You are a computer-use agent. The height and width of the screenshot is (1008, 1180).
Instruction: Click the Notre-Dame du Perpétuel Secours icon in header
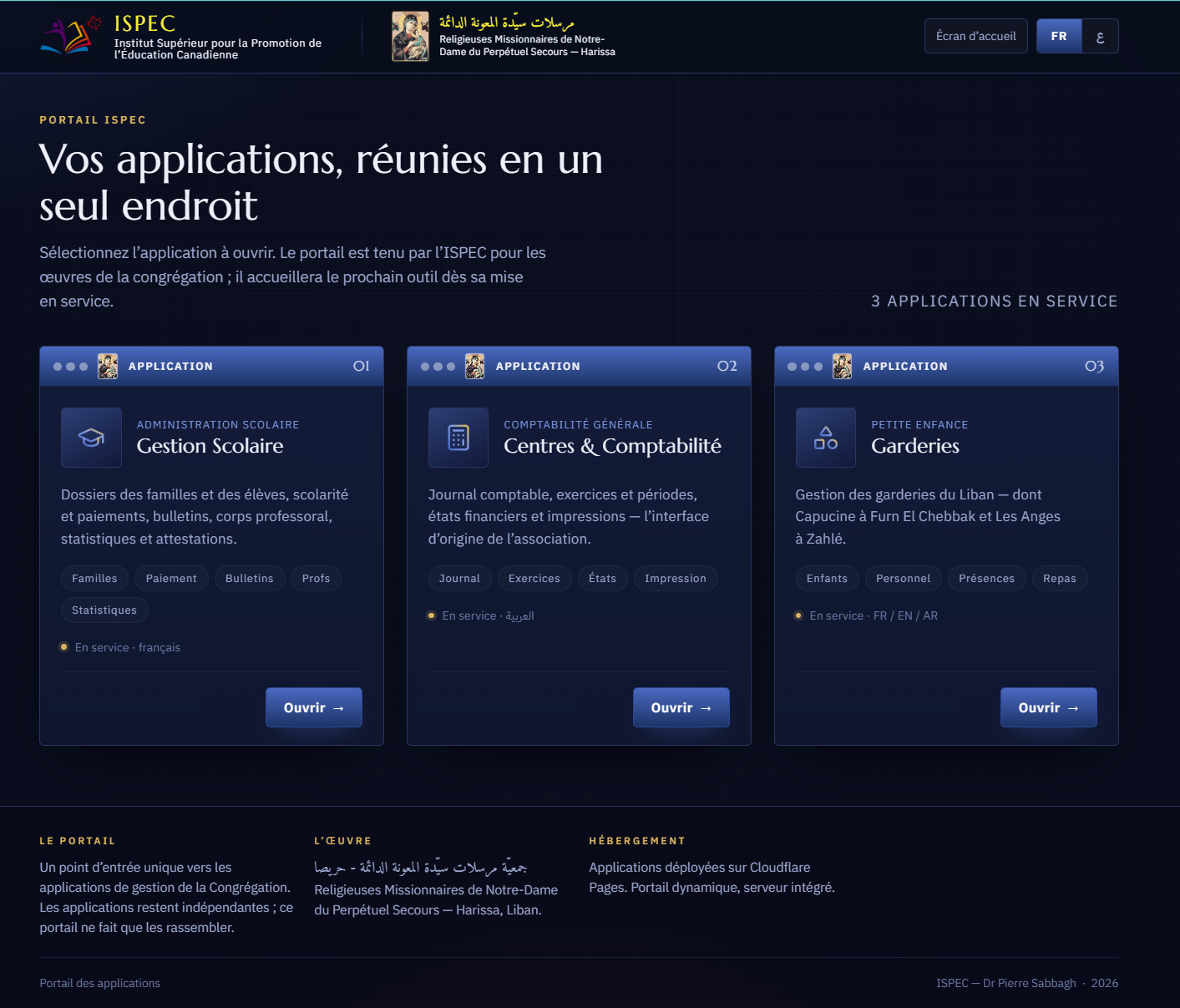(410, 36)
